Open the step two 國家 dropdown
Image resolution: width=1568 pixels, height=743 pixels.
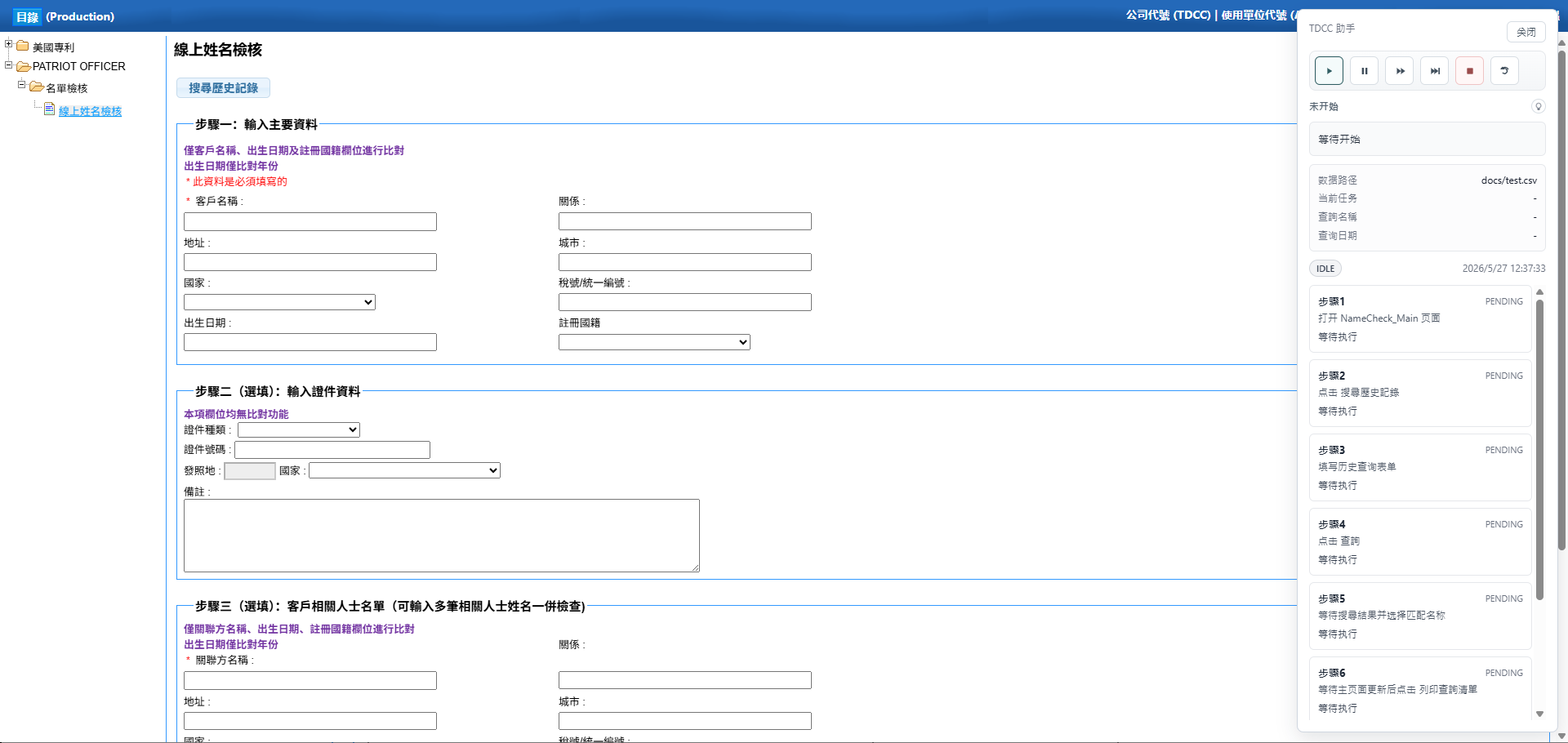pos(404,470)
